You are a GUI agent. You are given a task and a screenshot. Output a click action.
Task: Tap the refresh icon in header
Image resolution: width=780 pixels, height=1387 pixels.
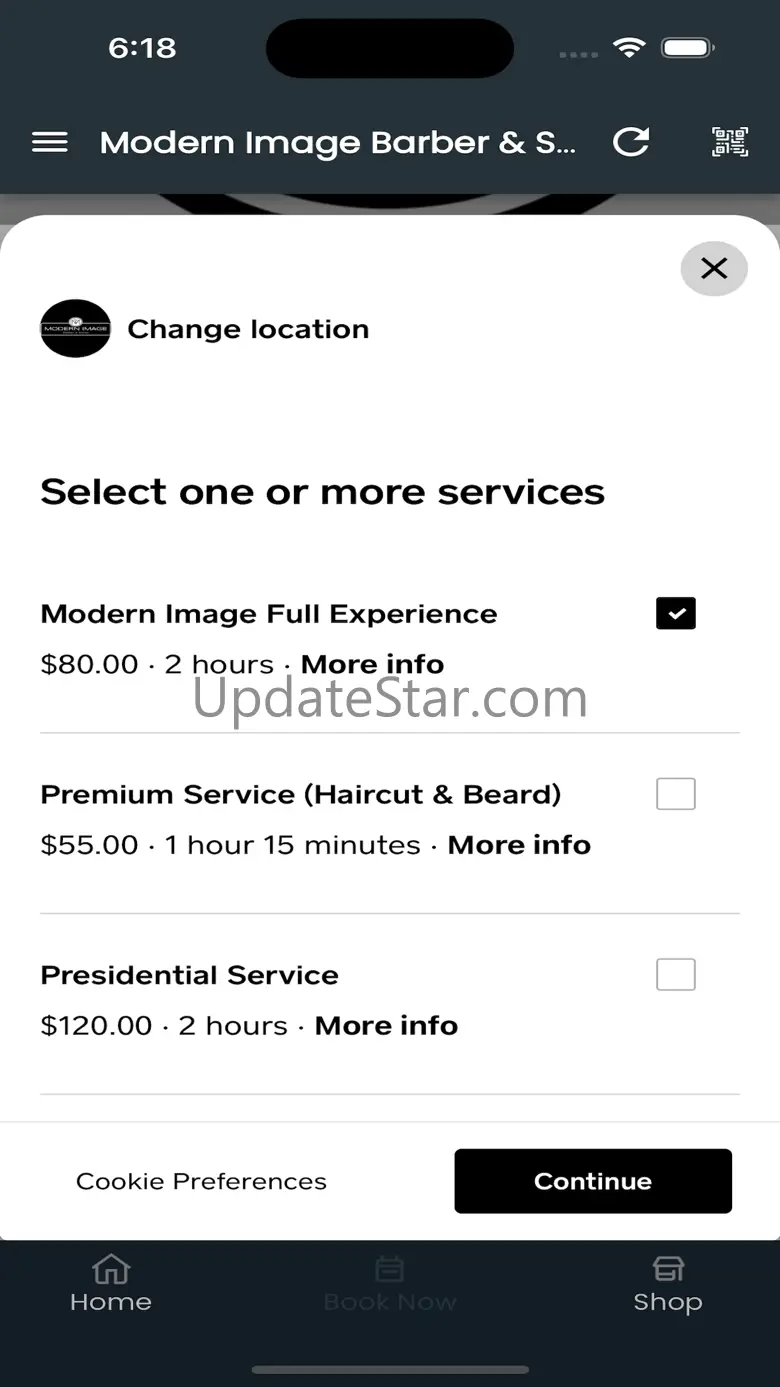tap(631, 143)
